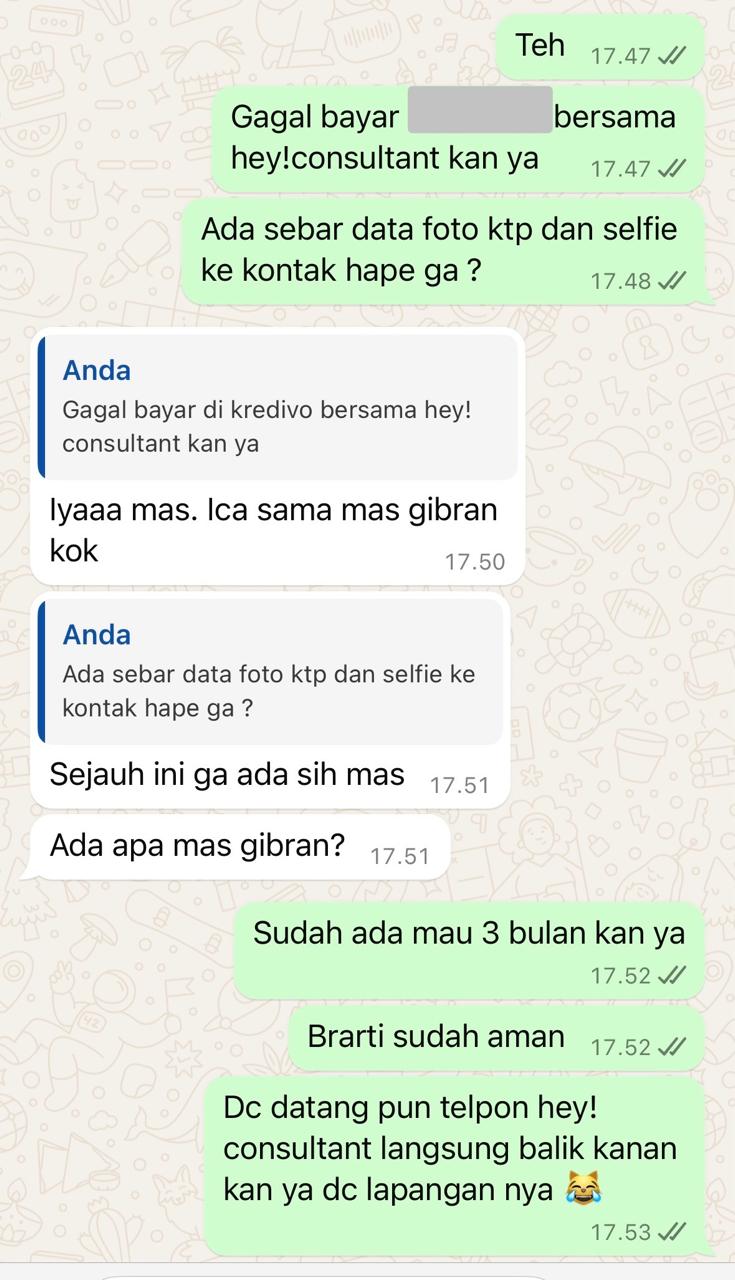Open quoted reply "Gagal bayar di kredivo bersama hey!"
The image size is (735, 1280).
tap(278, 407)
